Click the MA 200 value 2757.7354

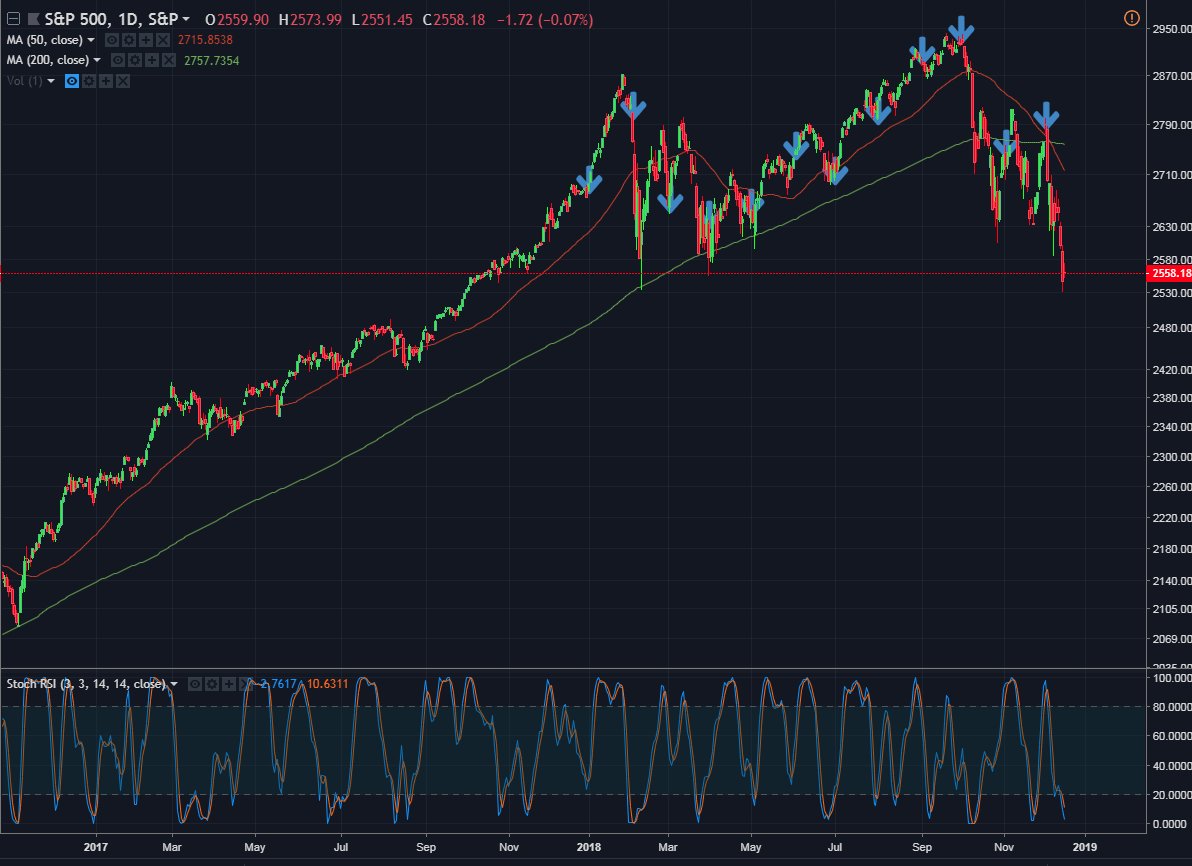[211, 60]
